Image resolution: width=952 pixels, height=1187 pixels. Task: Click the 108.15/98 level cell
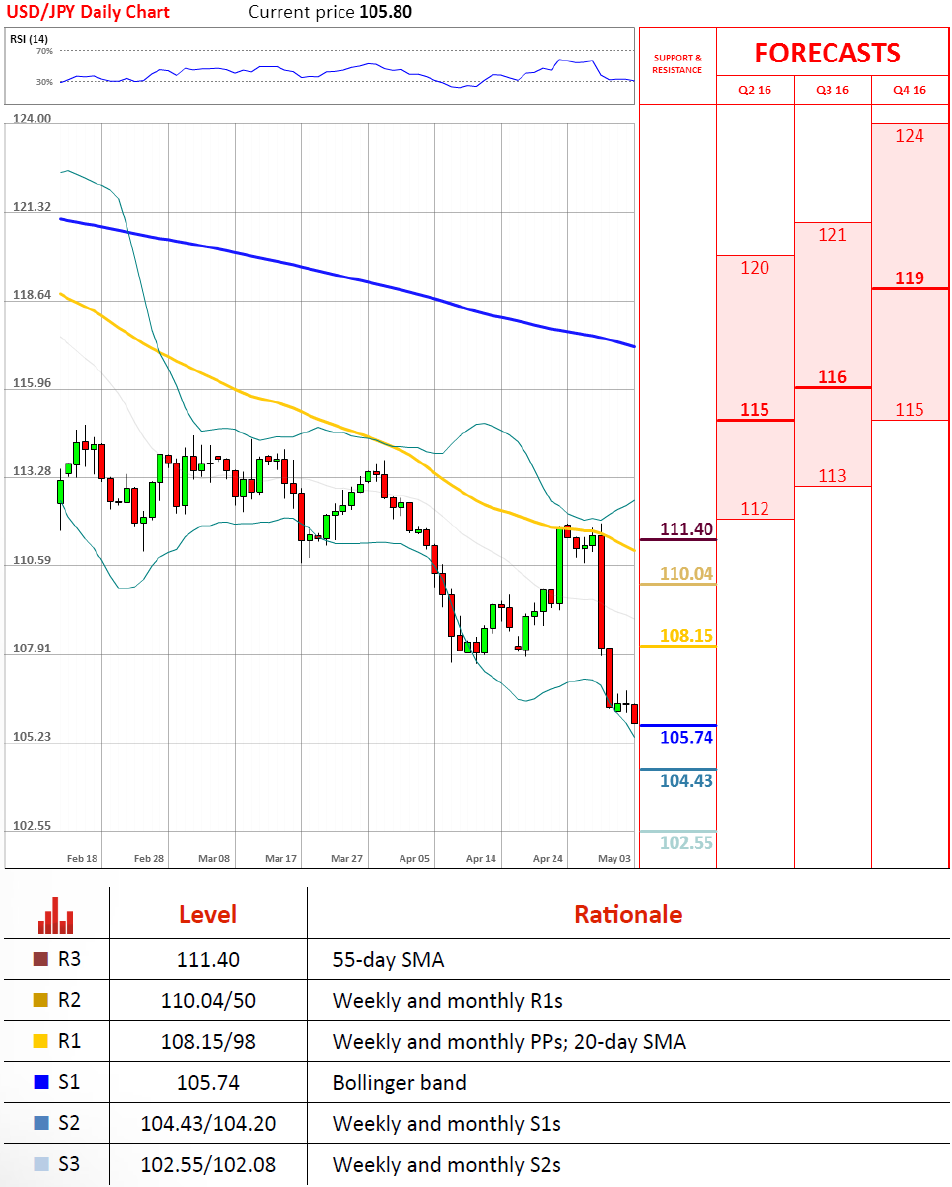208,1042
